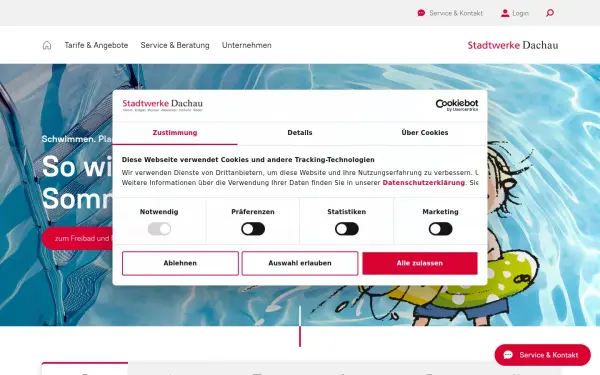Image resolution: width=600 pixels, height=375 pixels.
Task: Click the Präferenzen label text
Action: (253, 212)
